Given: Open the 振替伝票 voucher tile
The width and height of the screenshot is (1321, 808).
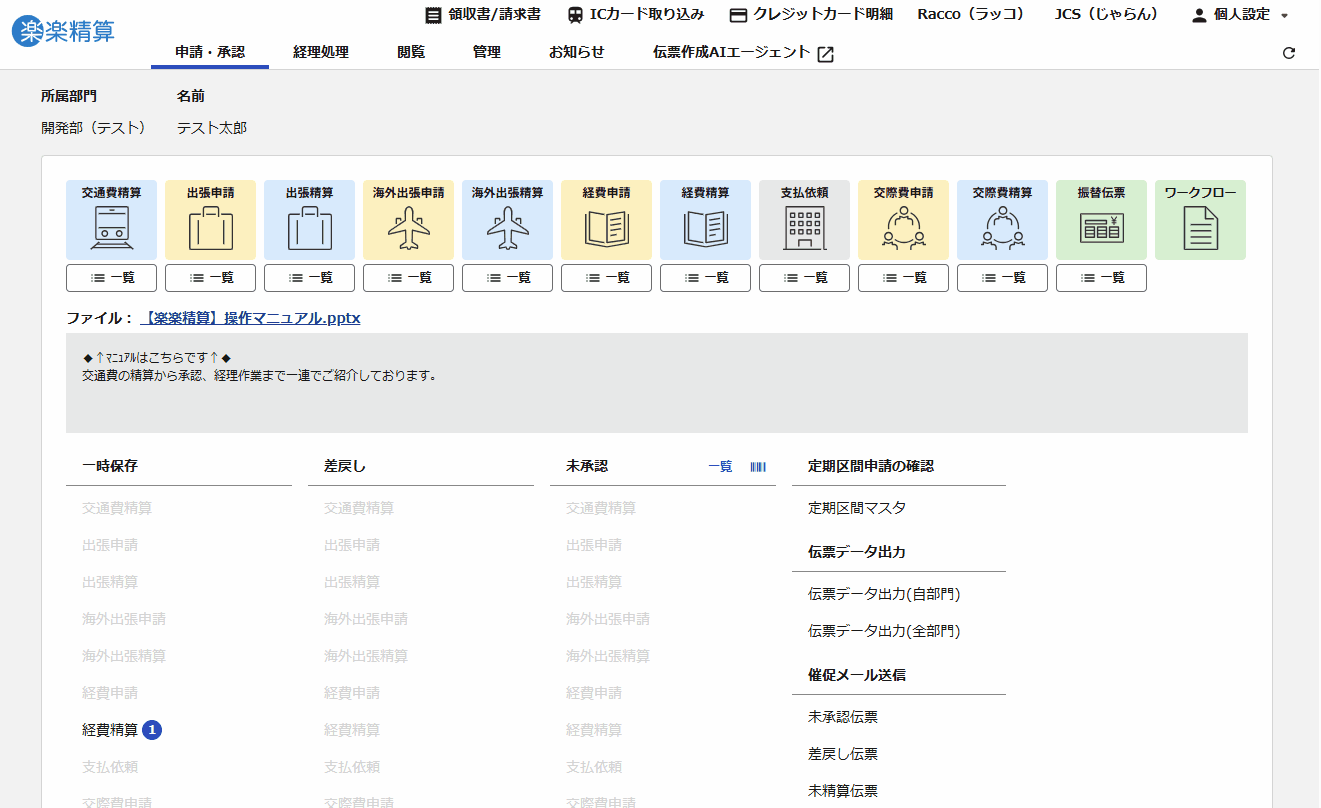Looking at the screenshot, I should click(x=1101, y=220).
